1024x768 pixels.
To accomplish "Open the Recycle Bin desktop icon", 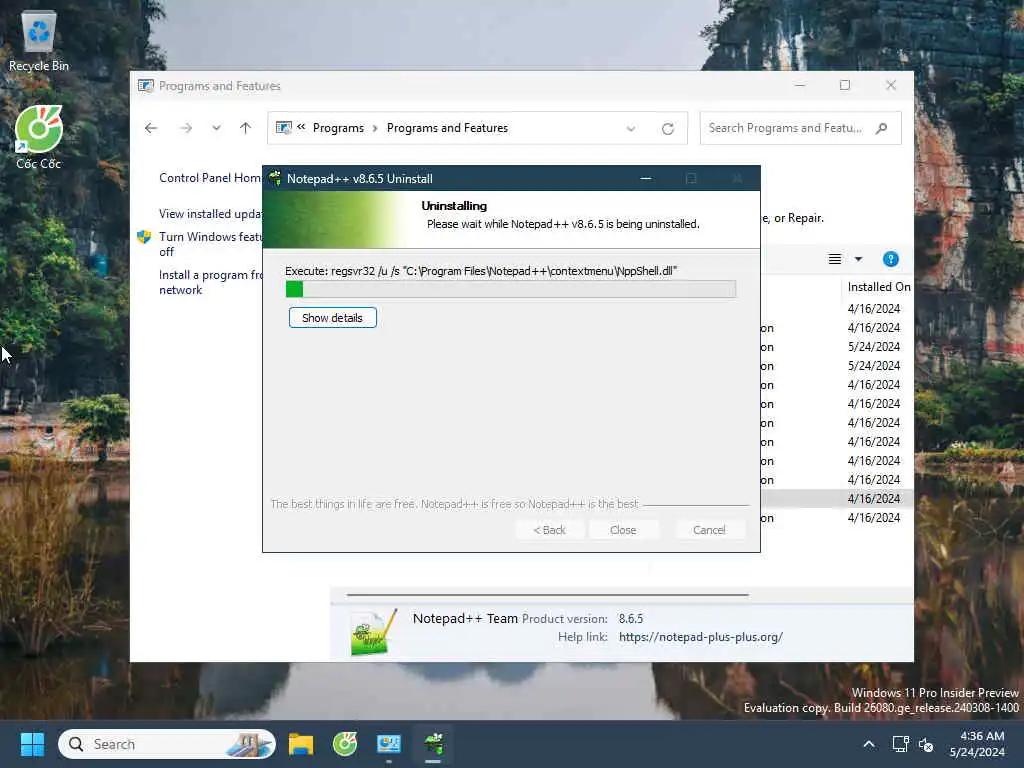I will pos(39,40).
